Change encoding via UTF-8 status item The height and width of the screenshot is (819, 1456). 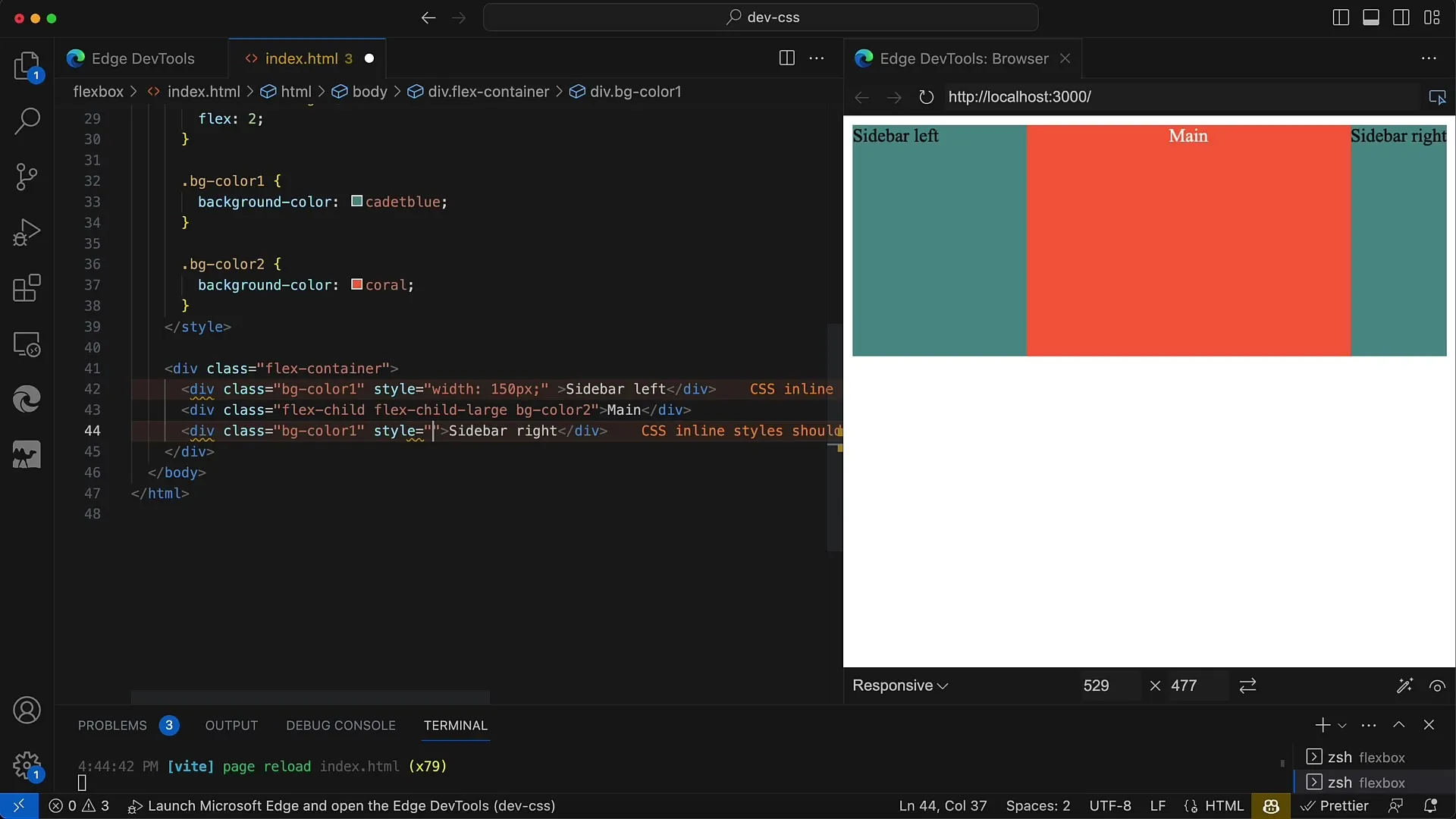coord(1110,806)
